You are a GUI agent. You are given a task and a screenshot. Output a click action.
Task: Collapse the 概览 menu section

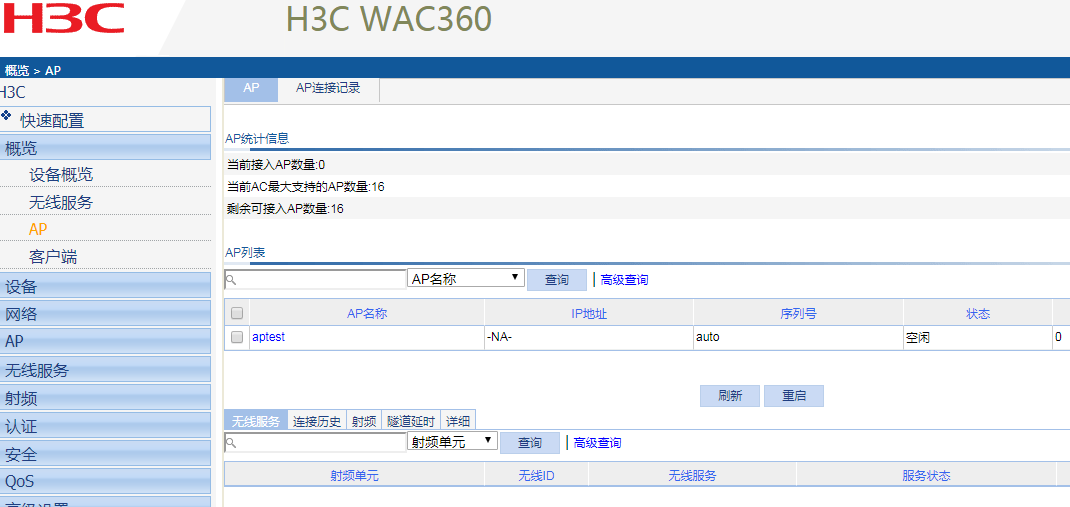click(x=106, y=147)
